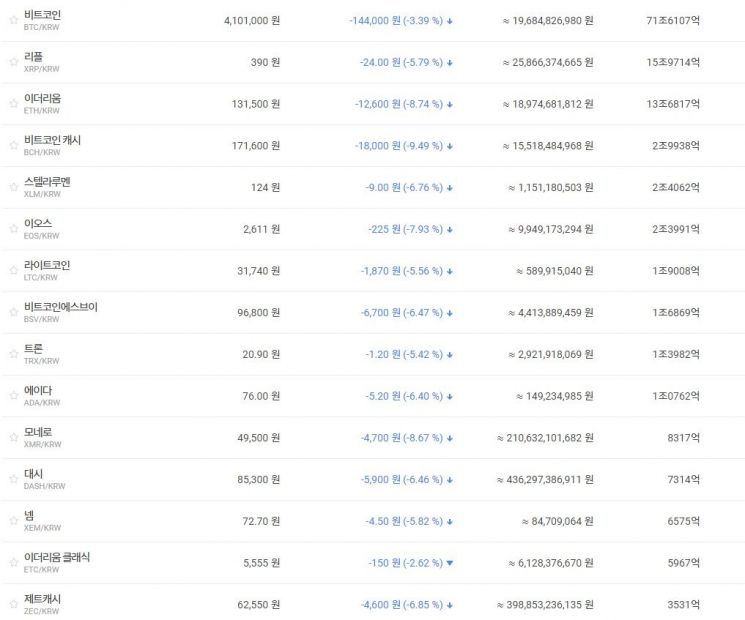Click the 131,500 원 price cell
Screen dimensions: 745x620
(256, 104)
